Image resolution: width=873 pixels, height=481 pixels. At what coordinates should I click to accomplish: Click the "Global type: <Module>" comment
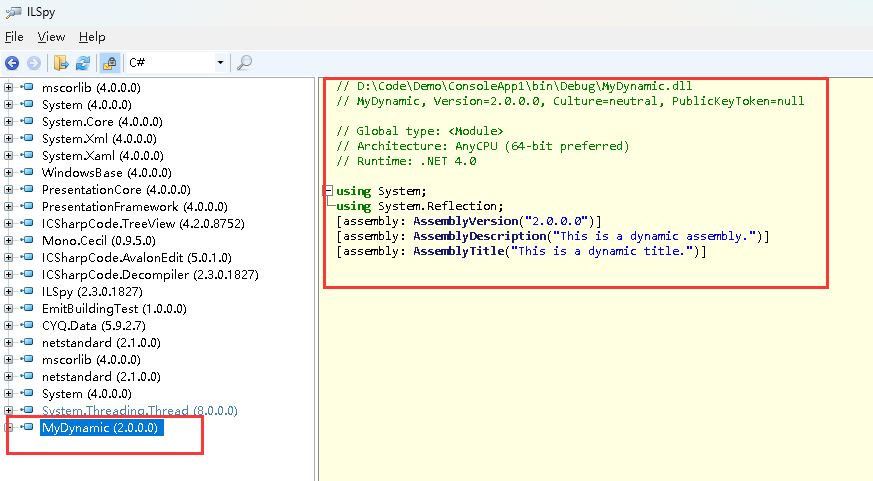coord(420,131)
